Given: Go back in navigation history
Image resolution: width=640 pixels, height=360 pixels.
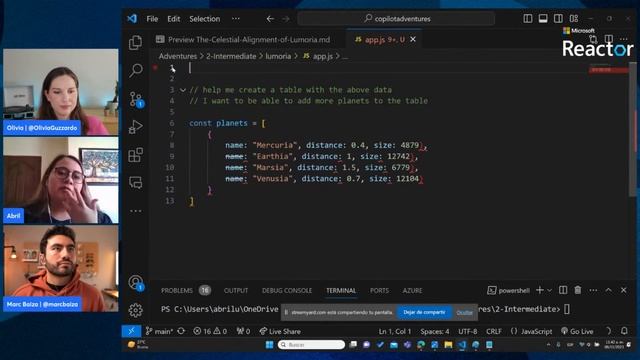Looking at the screenshot, I should (270, 19).
